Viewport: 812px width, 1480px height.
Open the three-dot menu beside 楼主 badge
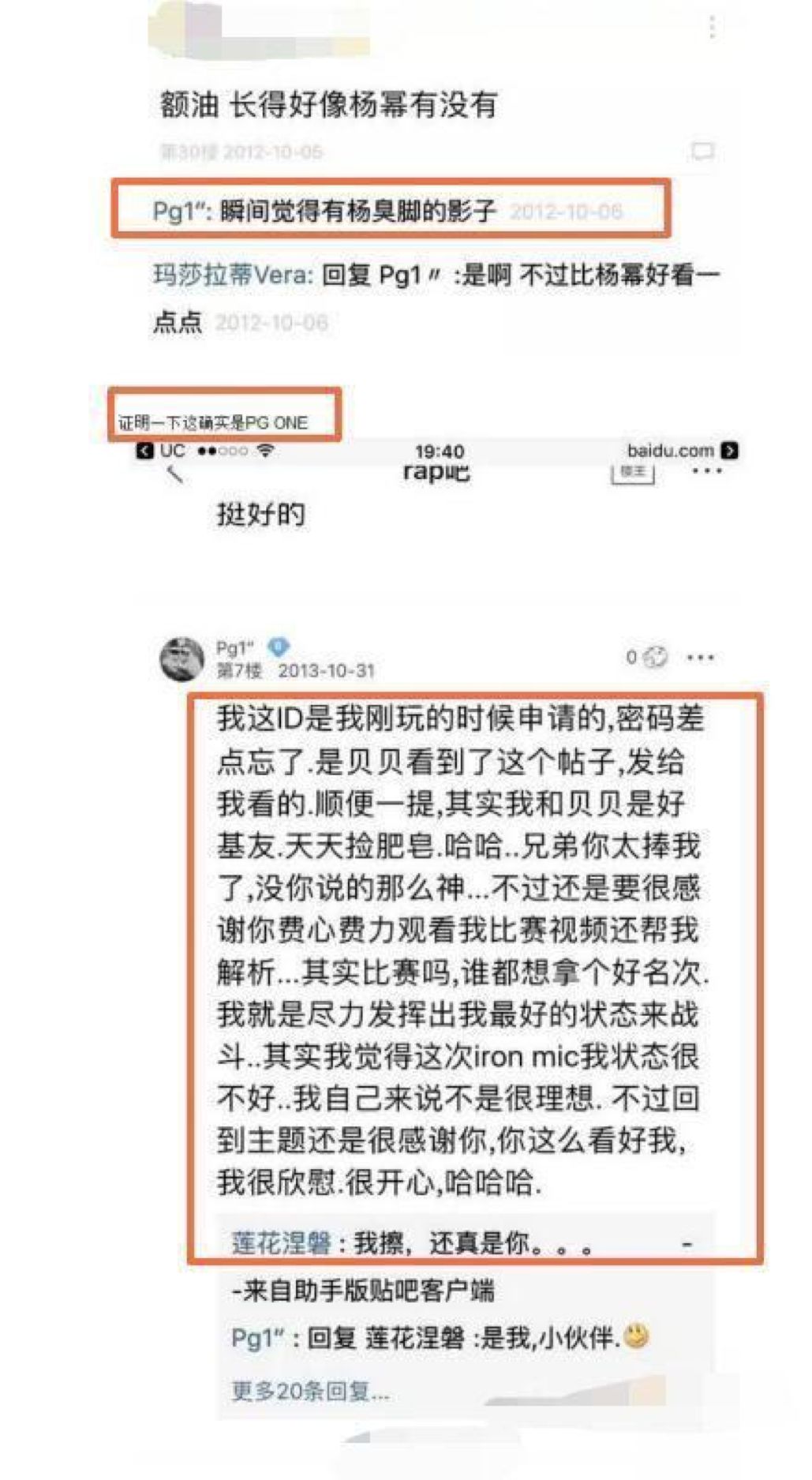click(706, 471)
